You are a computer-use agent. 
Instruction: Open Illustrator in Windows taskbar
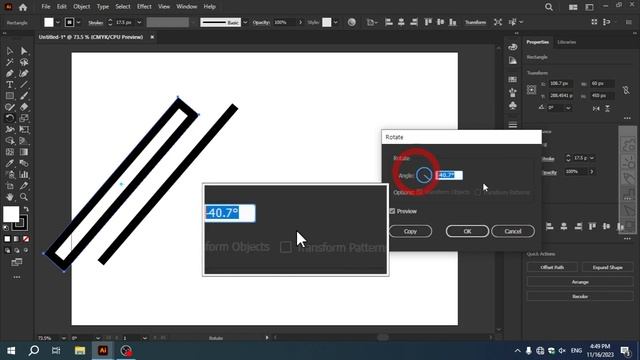(103, 351)
